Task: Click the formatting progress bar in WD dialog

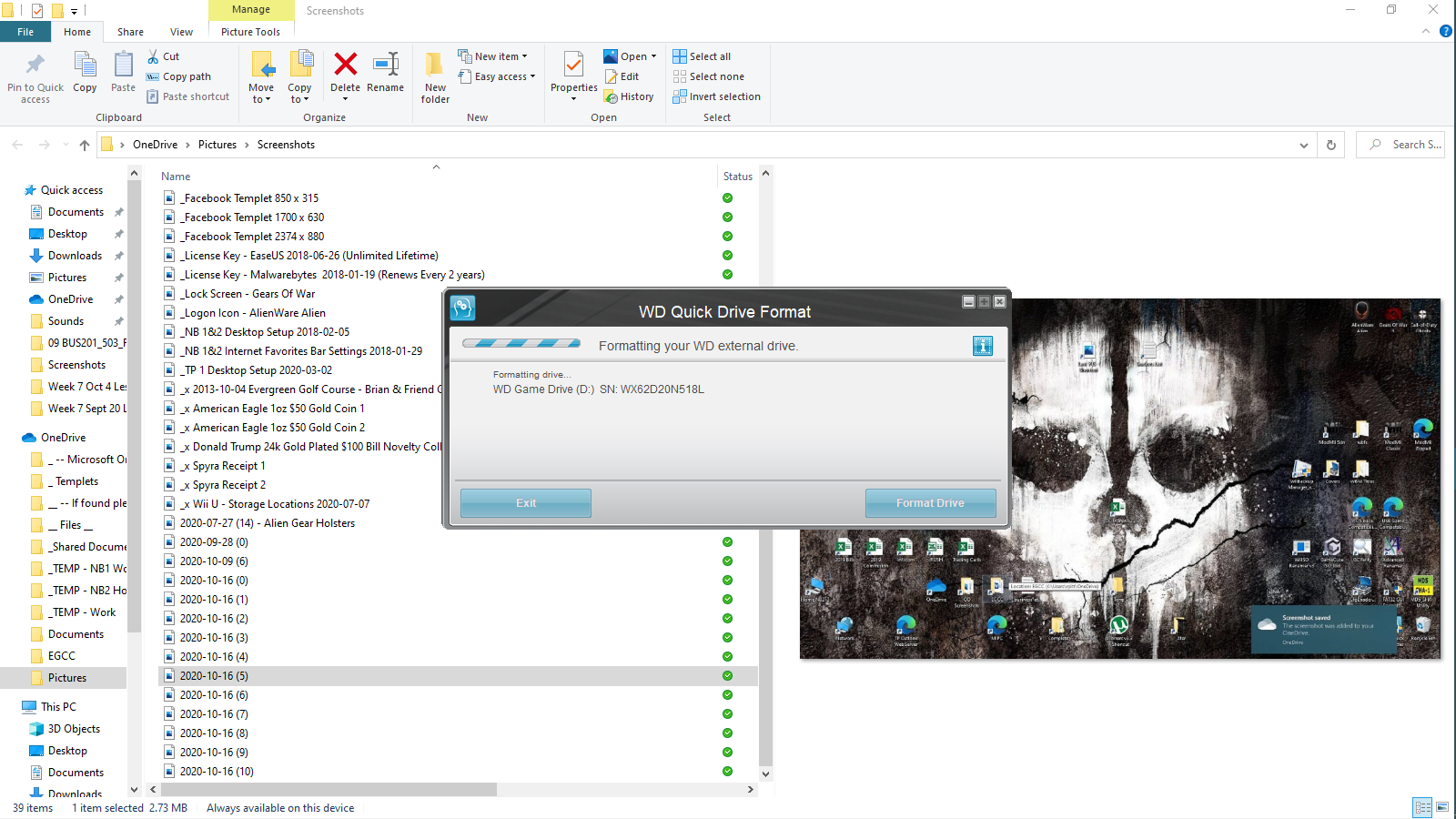Action: point(521,344)
